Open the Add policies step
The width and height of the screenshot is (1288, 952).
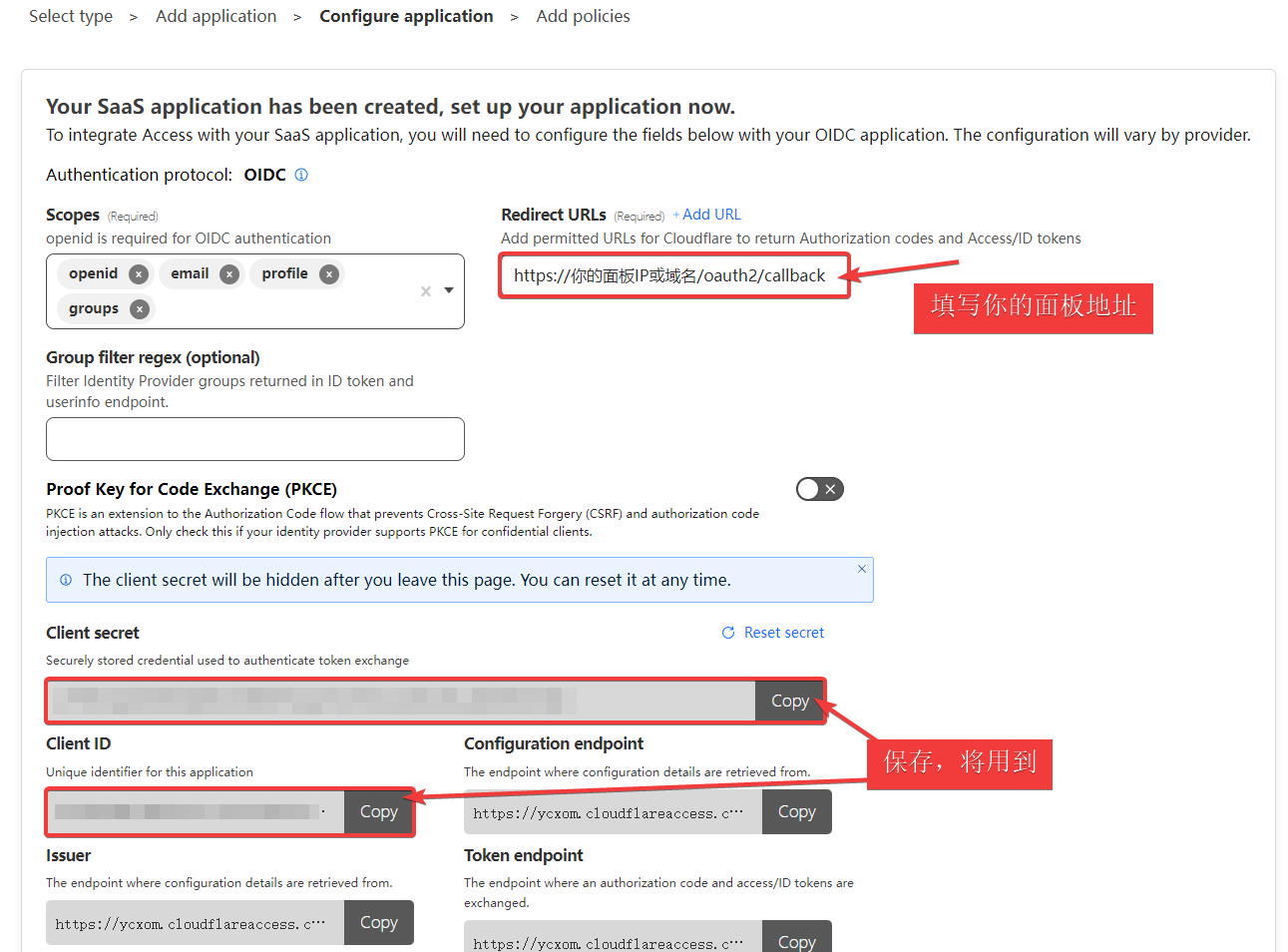pyautogui.click(x=583, y=16)
